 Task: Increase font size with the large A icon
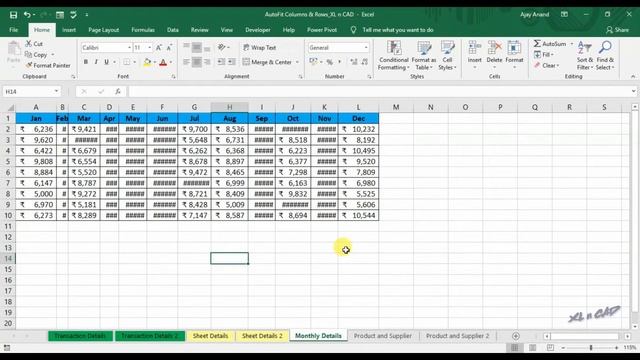[x=159, y=48]
